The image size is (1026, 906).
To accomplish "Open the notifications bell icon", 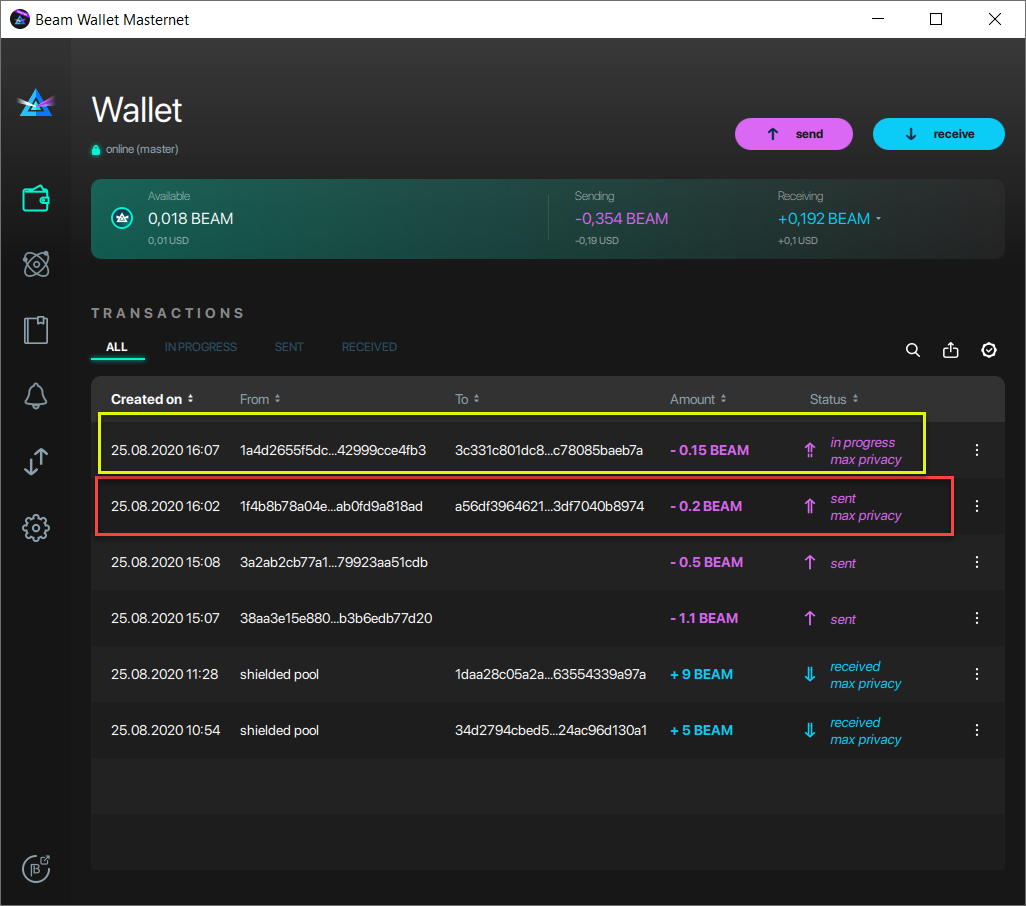I will 36,396.
